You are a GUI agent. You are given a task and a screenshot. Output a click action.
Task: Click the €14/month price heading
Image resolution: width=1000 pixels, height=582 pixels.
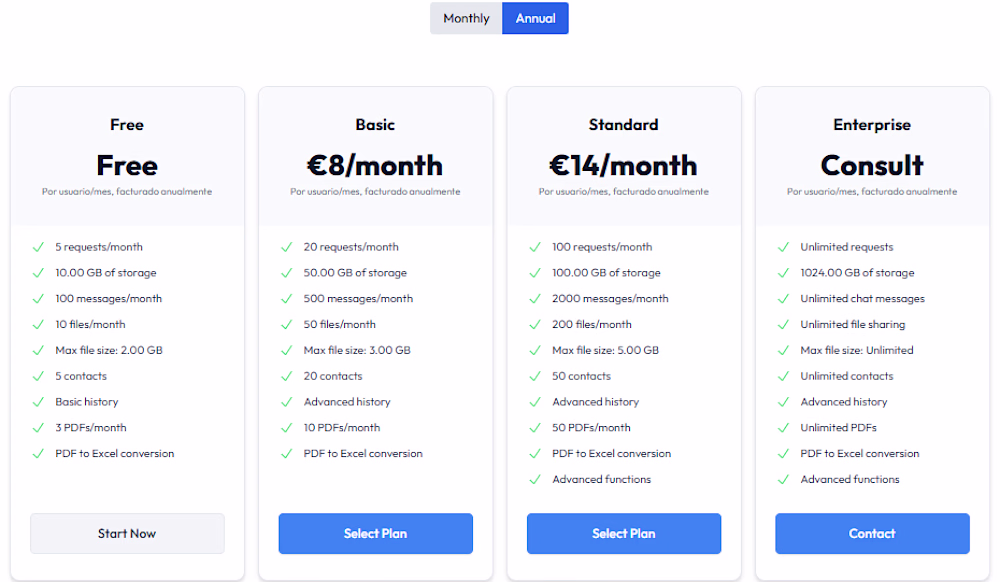623,165
